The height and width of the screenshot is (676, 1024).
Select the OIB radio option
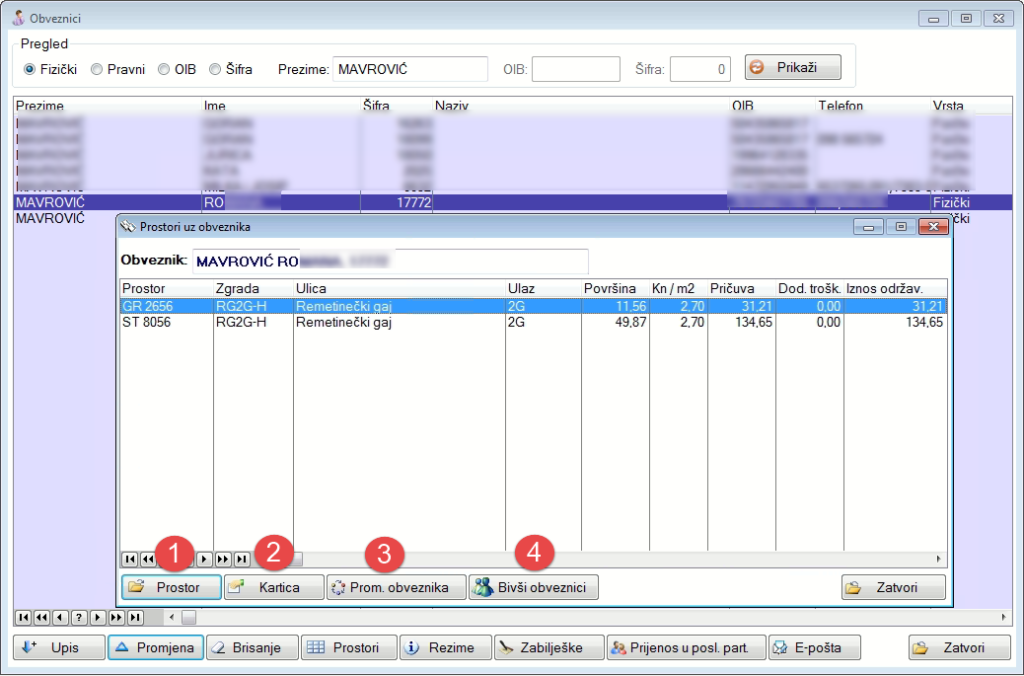[165, 70]
